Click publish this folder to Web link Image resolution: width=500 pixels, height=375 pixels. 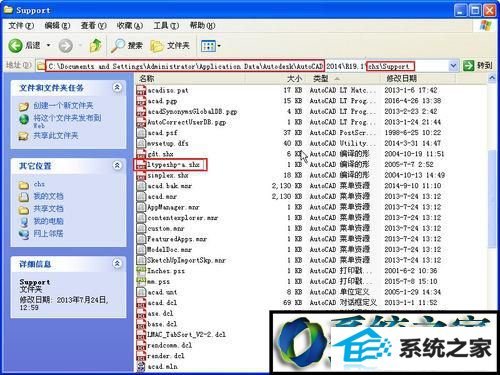pyautogui.click(x=67, y=121)
